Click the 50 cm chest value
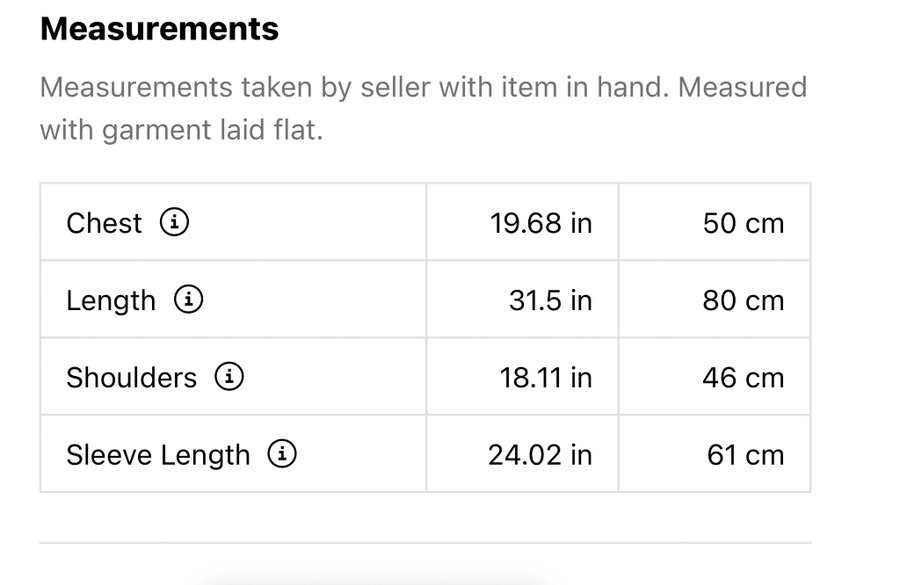Image resolution: width=900 pixels, height=585 pixels. click(743, 223)
